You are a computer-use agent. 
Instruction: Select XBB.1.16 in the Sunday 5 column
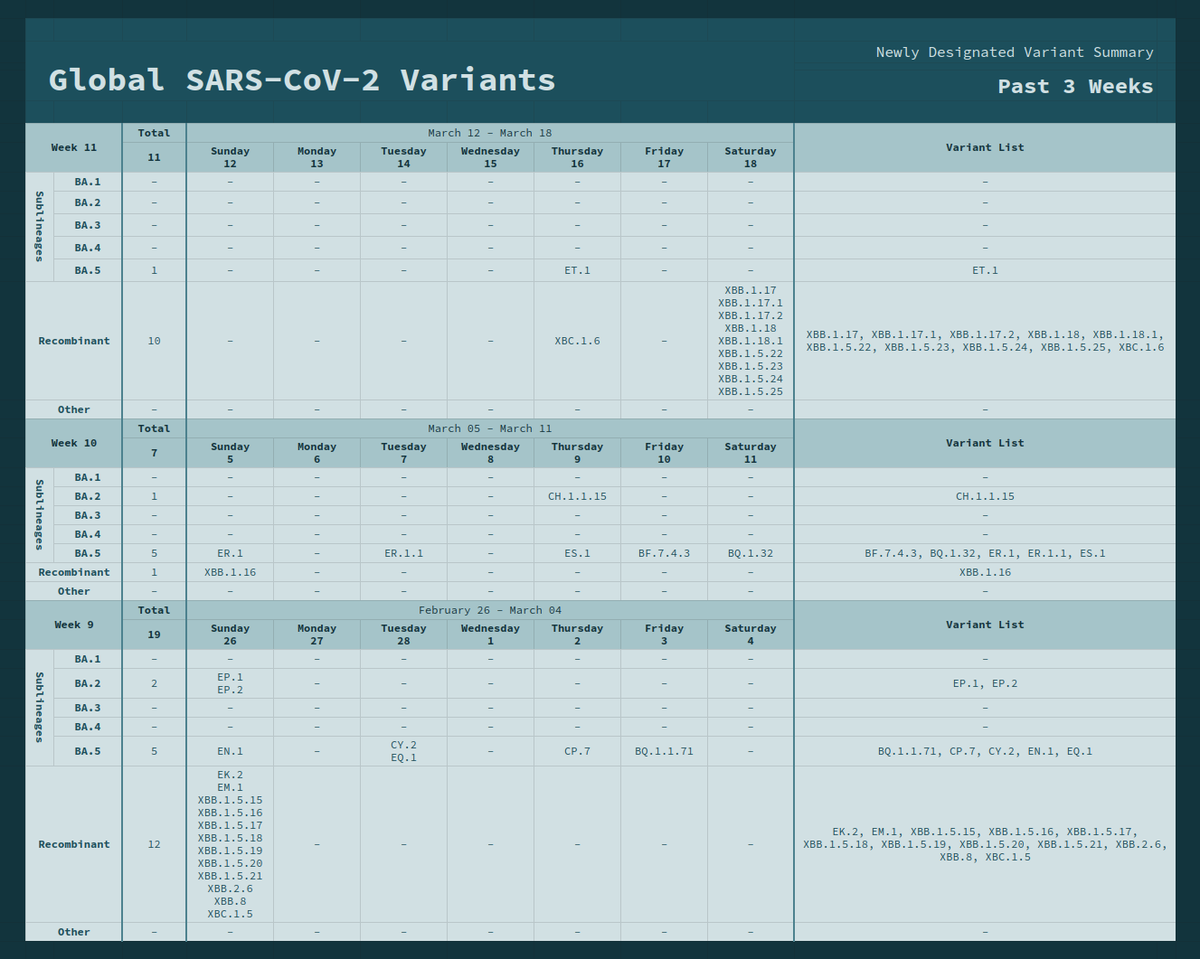point(230,572)
